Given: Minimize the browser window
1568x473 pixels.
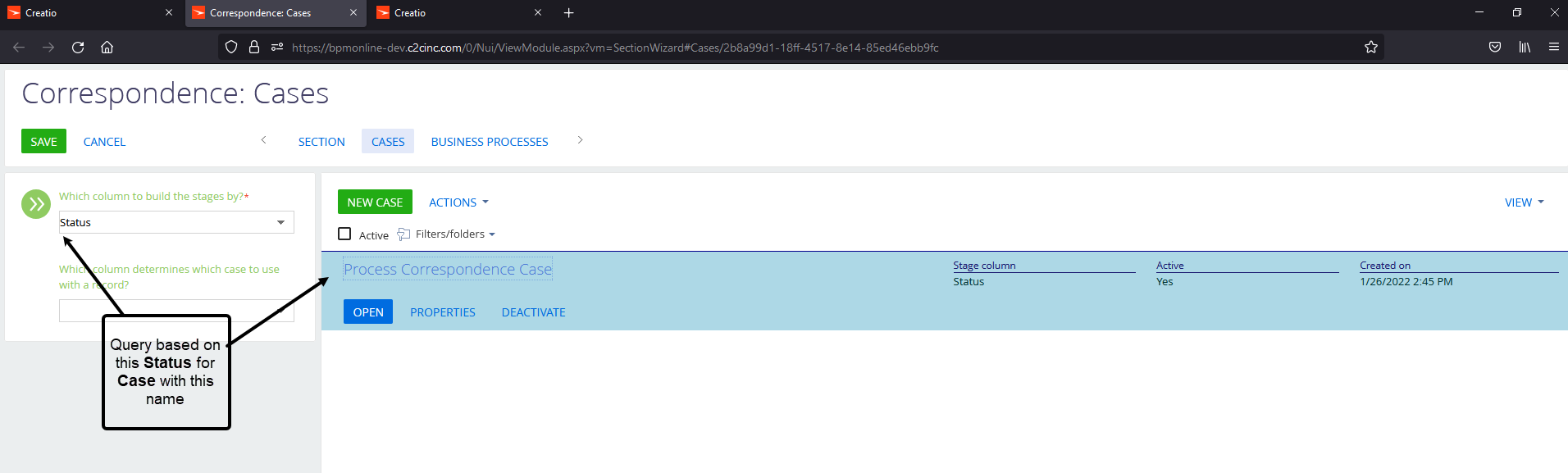Looking at the screenshot, I should (1479, 12).
